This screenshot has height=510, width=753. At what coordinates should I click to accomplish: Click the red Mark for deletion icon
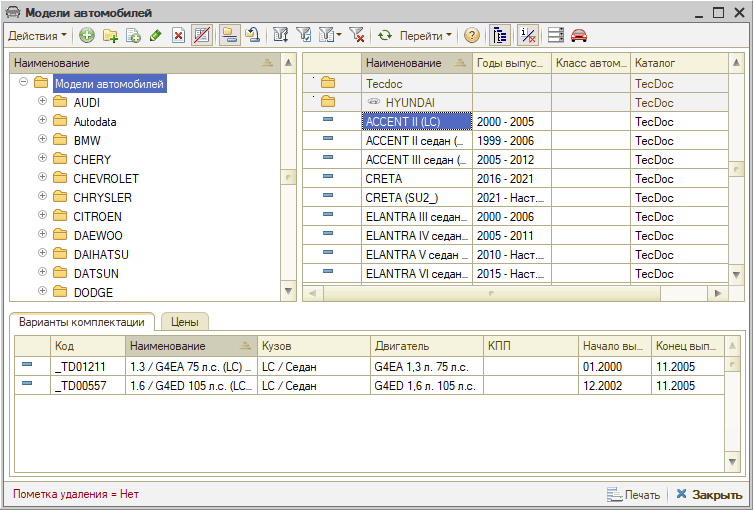pyautogui.click(x=178, y=35)
